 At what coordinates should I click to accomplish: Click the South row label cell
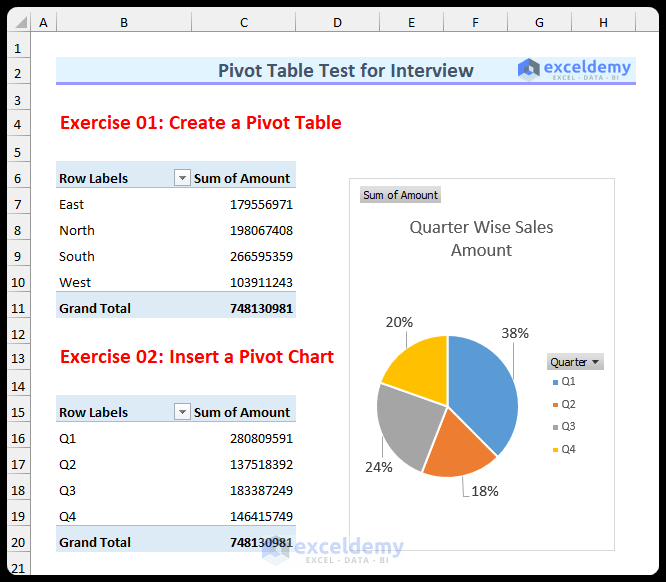tap(77, 256)
